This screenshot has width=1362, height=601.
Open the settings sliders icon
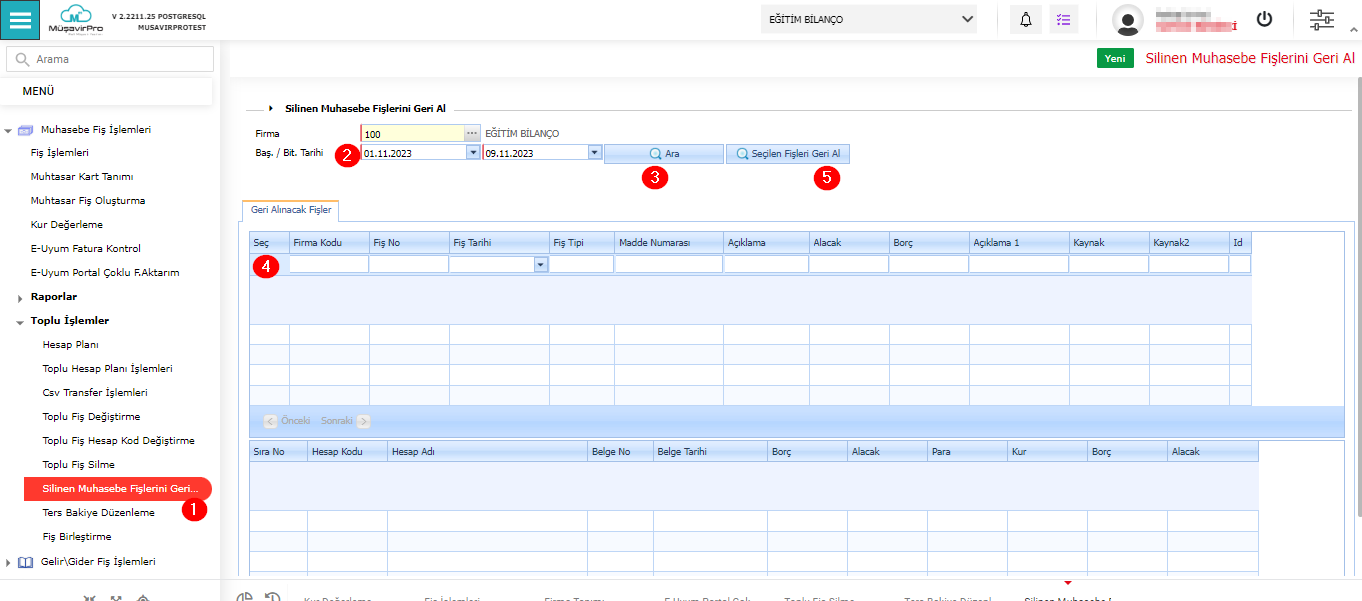coord(1322,19)
